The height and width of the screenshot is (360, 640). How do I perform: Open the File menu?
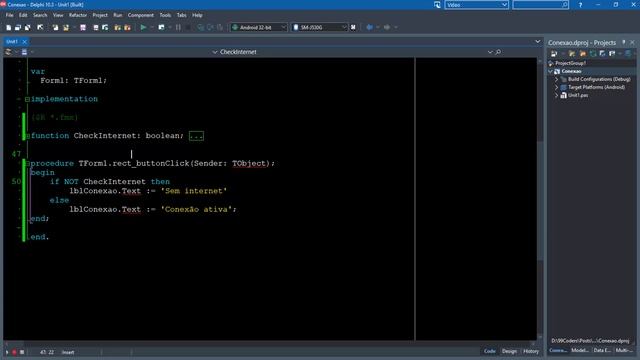tap(9, 15)
